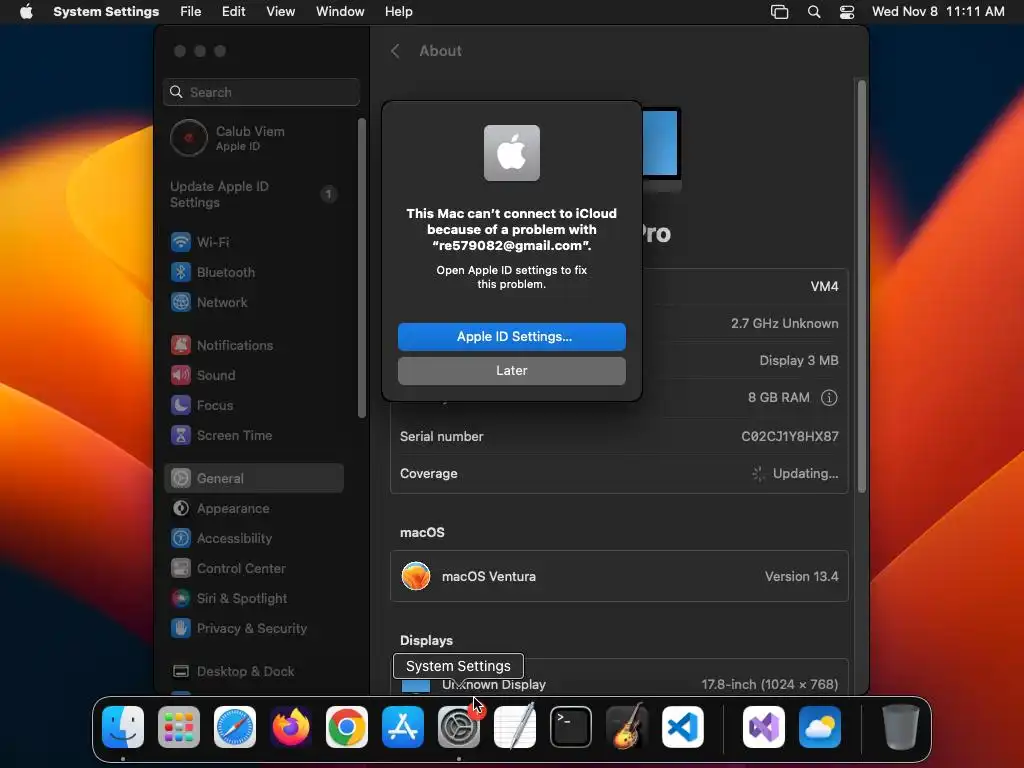Click the 8 GB RAM value
The image size is (1024, 768).
click(x=778, y=398)
